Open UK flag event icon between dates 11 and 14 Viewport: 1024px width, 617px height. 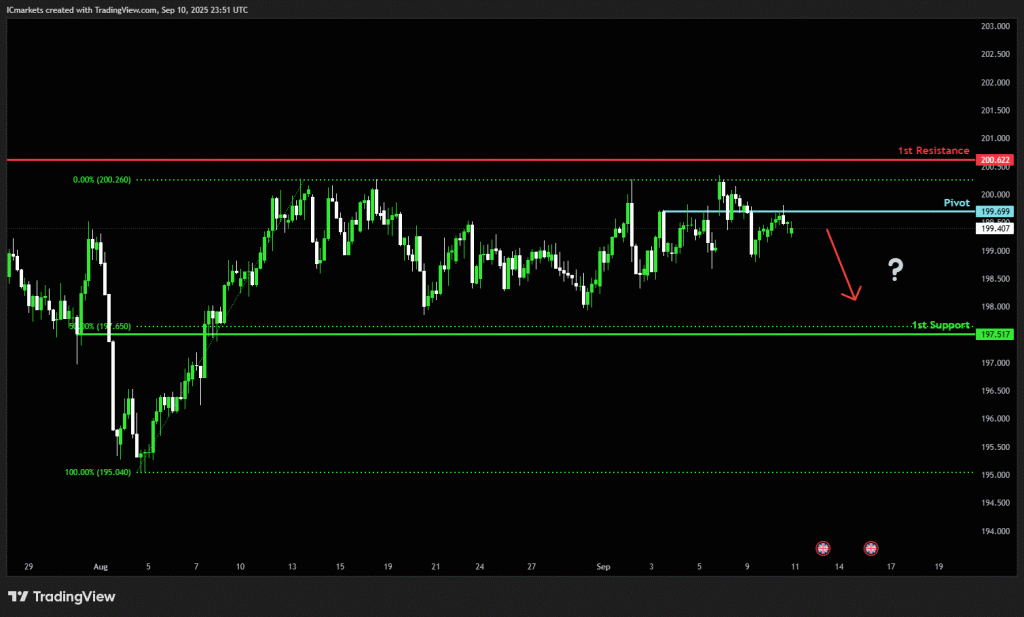[823, 548]
